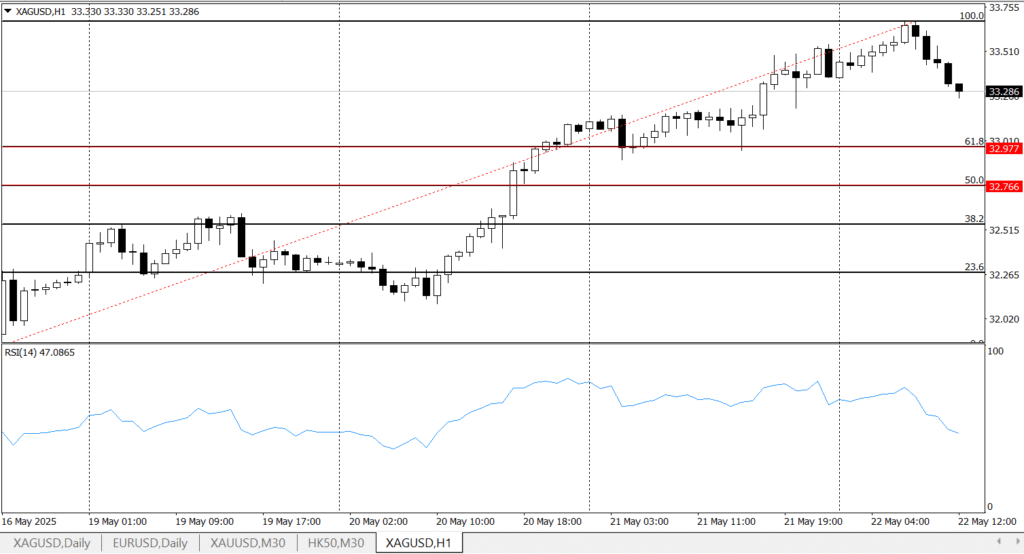Click the 21 May 11:00 time axis label
This screenshot has height=554, width=1024.
point(726,521)
